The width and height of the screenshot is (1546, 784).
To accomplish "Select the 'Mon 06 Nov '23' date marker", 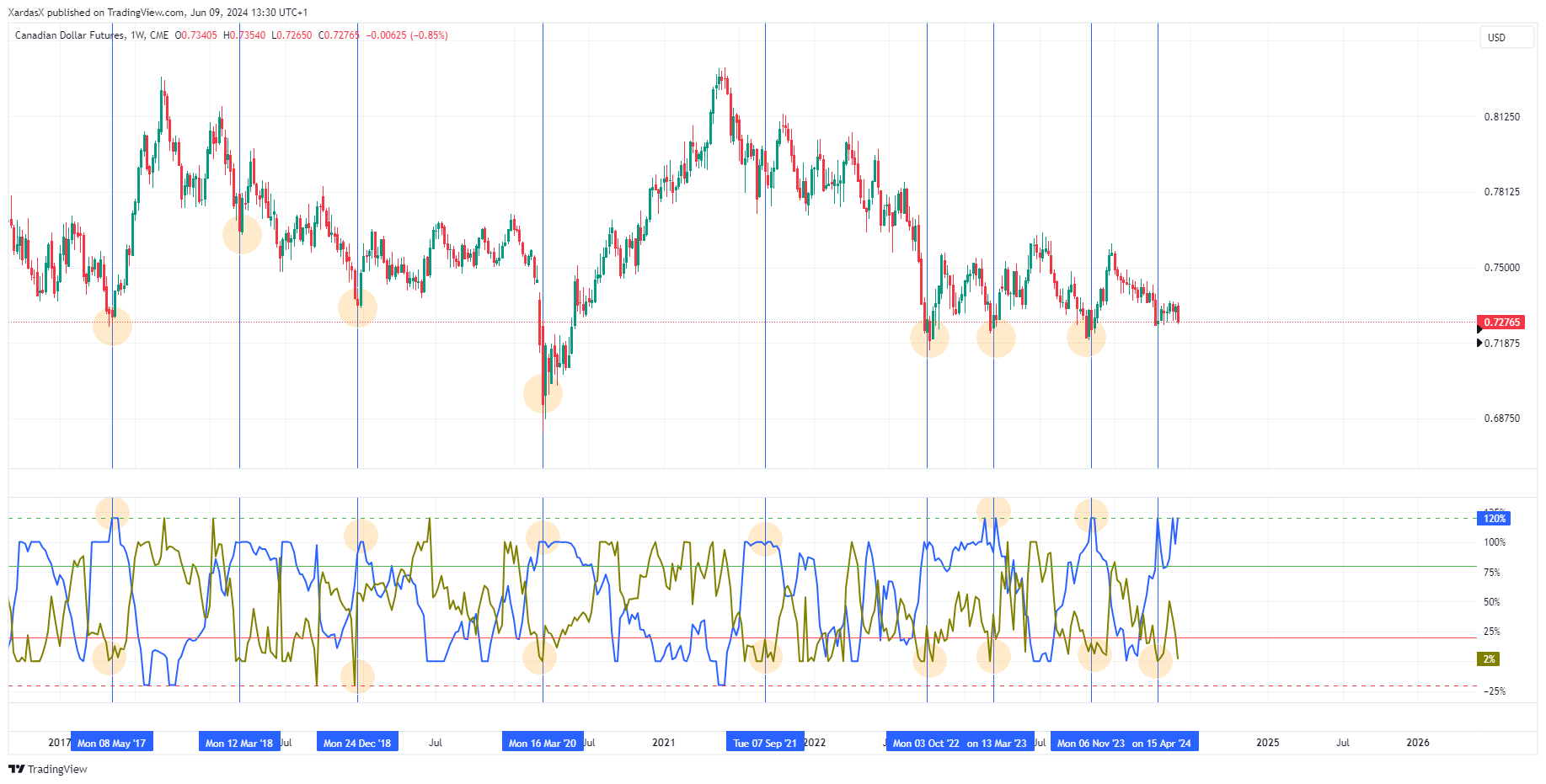I will [1090, 743].
